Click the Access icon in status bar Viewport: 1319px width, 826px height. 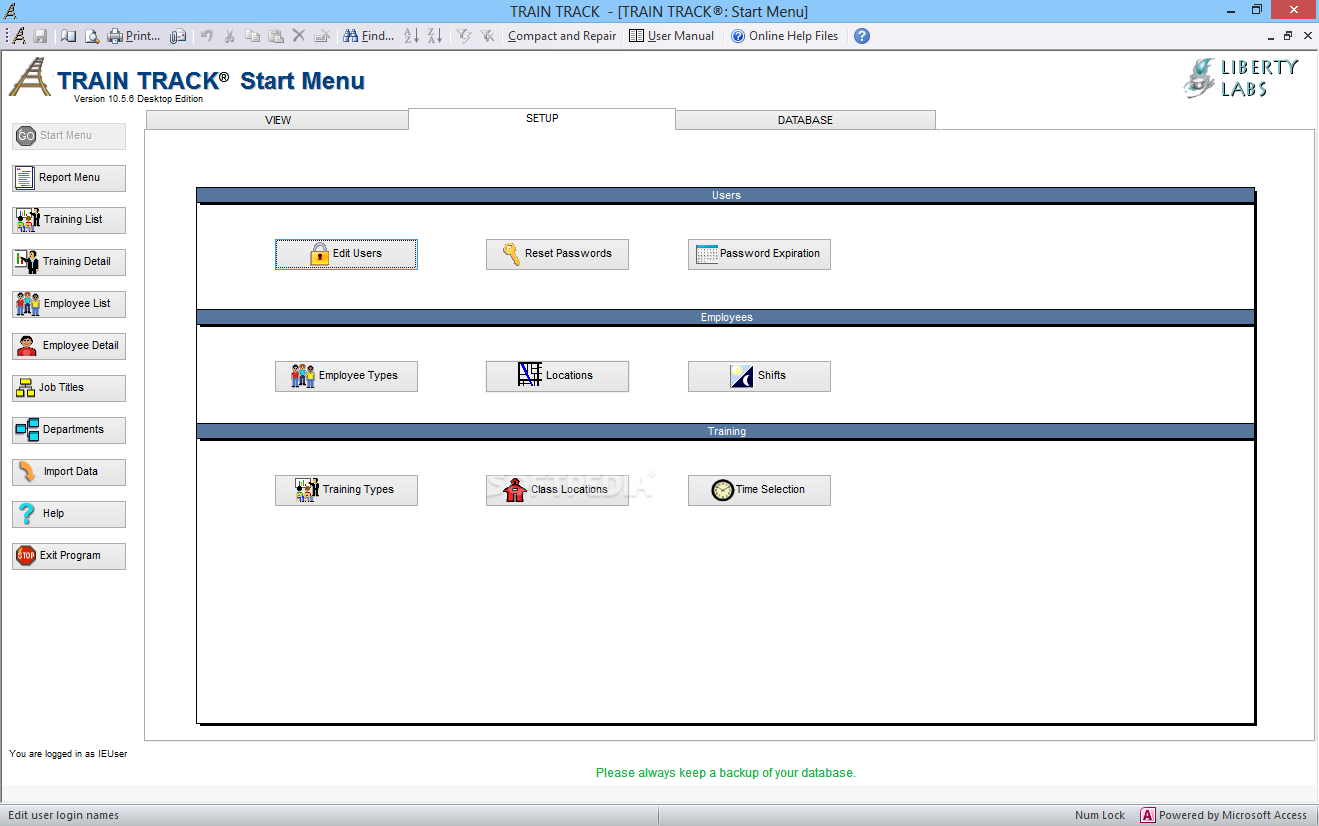[1148, 815]
